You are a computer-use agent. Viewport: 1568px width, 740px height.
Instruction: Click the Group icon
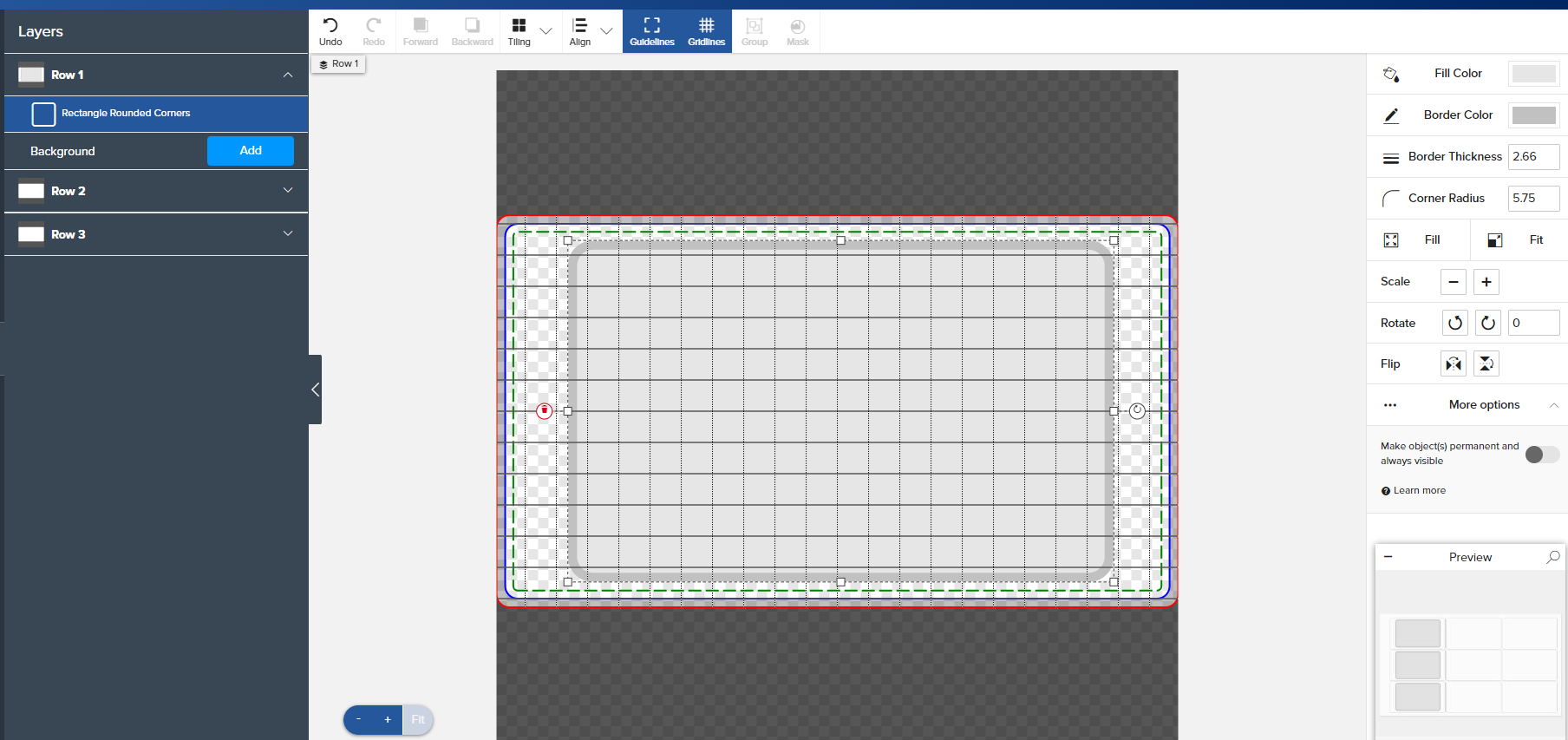click(755, 26)
